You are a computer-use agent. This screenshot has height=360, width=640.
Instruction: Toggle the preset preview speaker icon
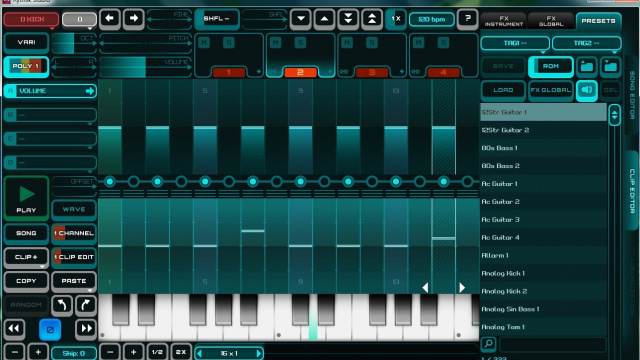tap(587, 90)
